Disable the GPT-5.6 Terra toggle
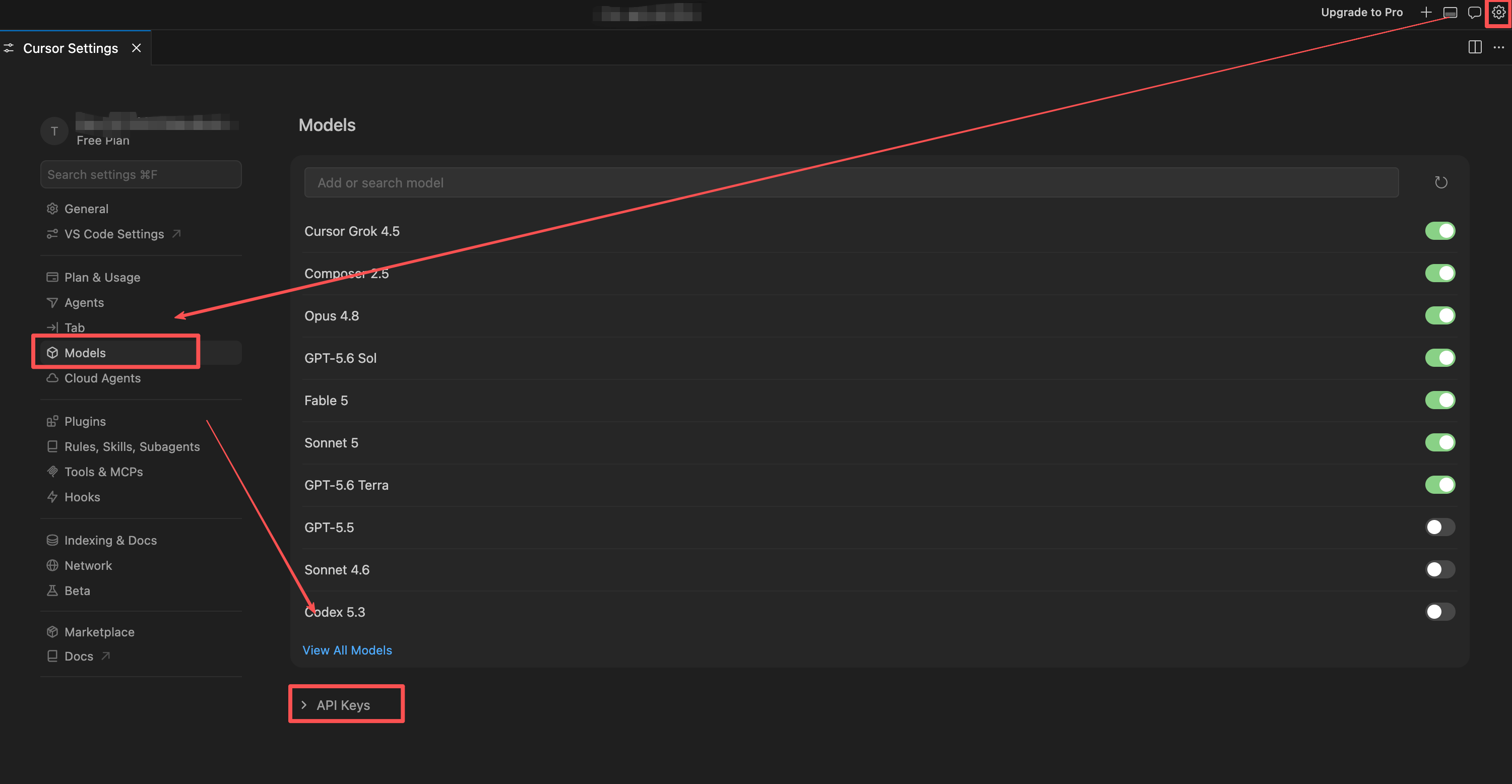Viewport: 1512px width, 784px height. 1440,485
